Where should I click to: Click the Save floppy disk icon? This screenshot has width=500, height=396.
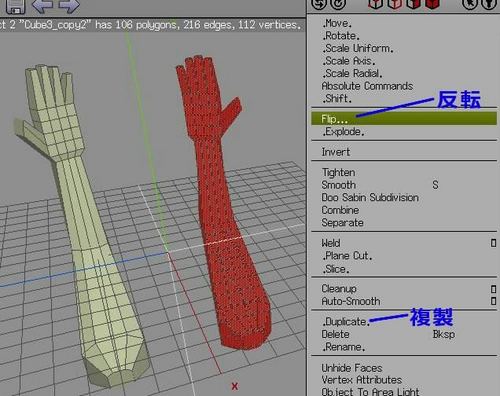pos(16,6)
